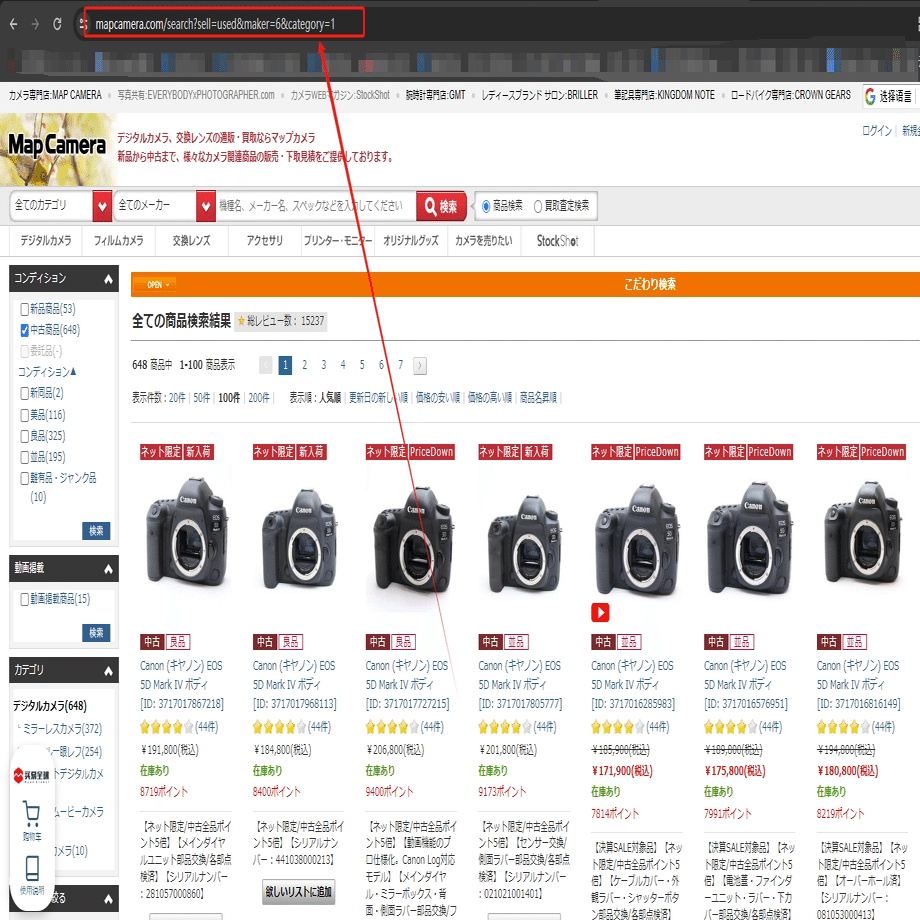Click star rating of item 3717017867218
The image size is (920, 920).
166,728
